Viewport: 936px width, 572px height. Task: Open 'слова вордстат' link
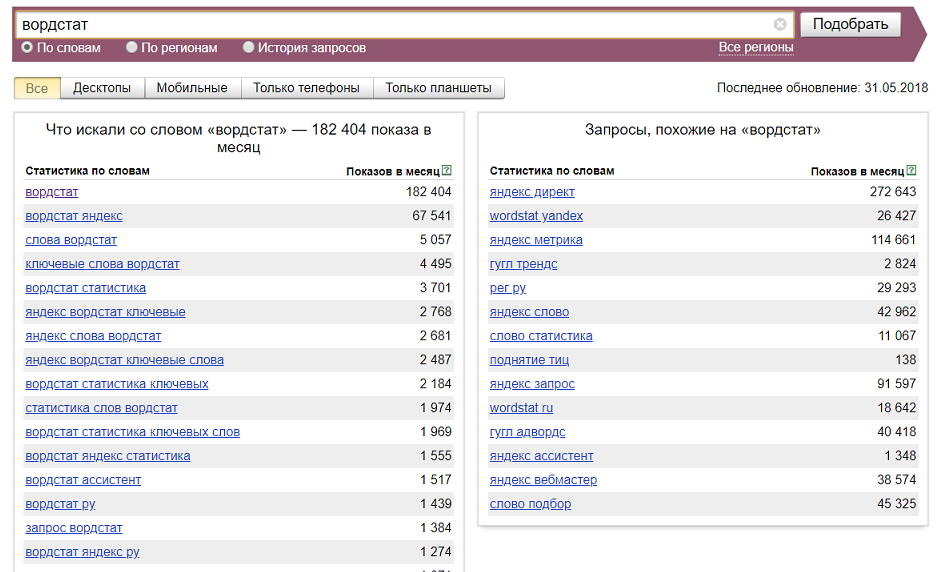tap(70, 240)
